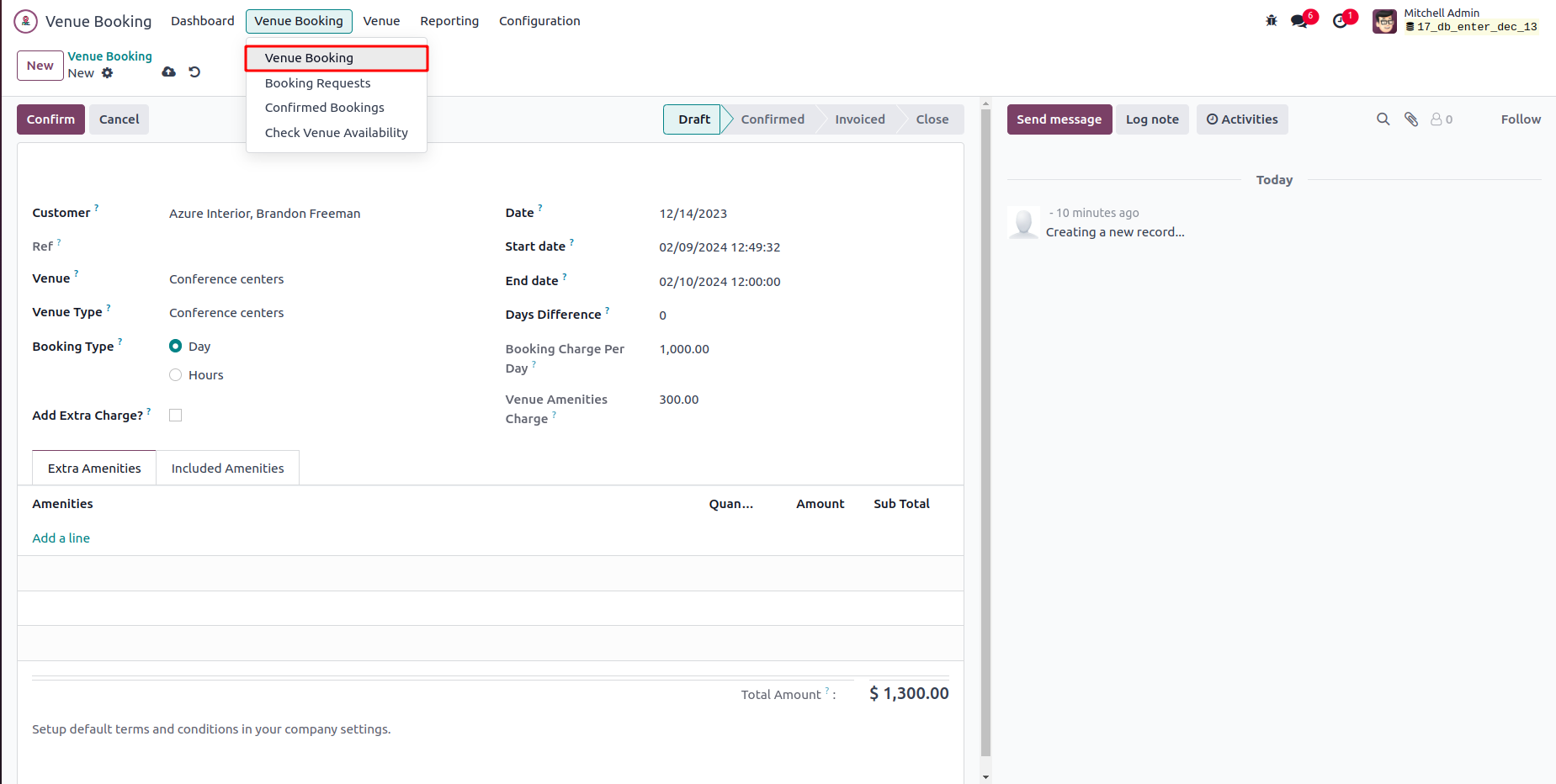Open the conversations chat icon

click(1300, 21)
